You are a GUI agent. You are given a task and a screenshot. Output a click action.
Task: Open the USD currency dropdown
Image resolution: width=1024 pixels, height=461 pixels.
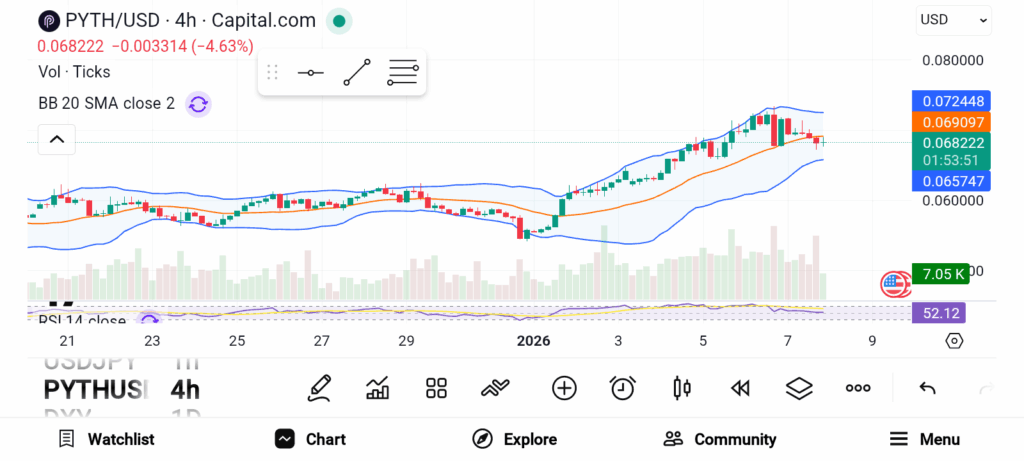tap(954, 19)
